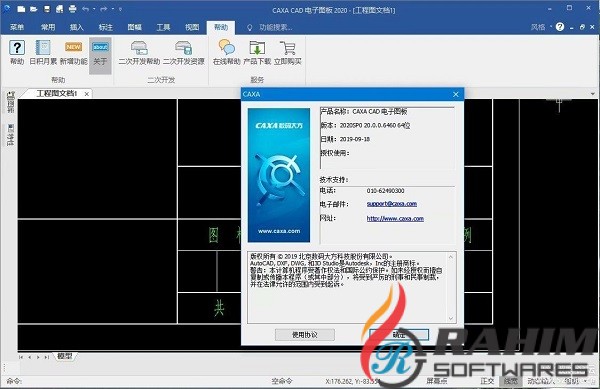Switch to the 常用 ribbon tab
600x389 pixels.
point(48,27)
